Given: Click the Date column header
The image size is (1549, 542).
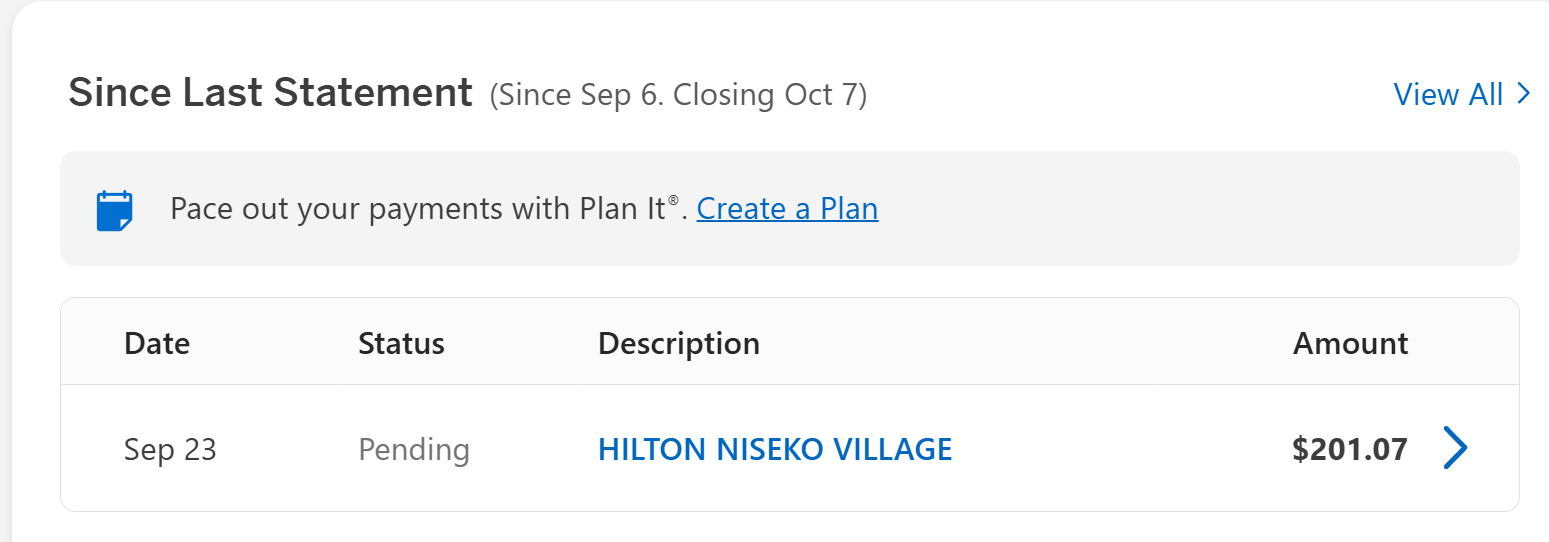Looking at the screenshot, I should pos(157,344).
